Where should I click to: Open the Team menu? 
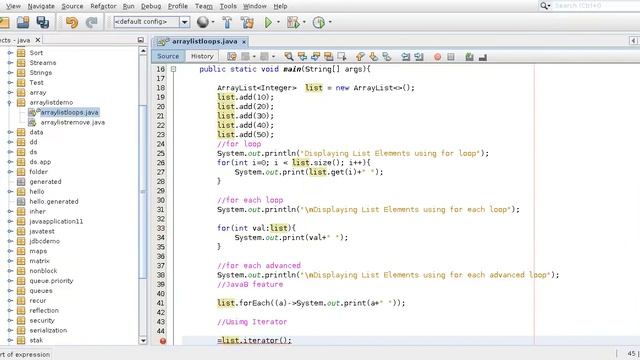203,6
